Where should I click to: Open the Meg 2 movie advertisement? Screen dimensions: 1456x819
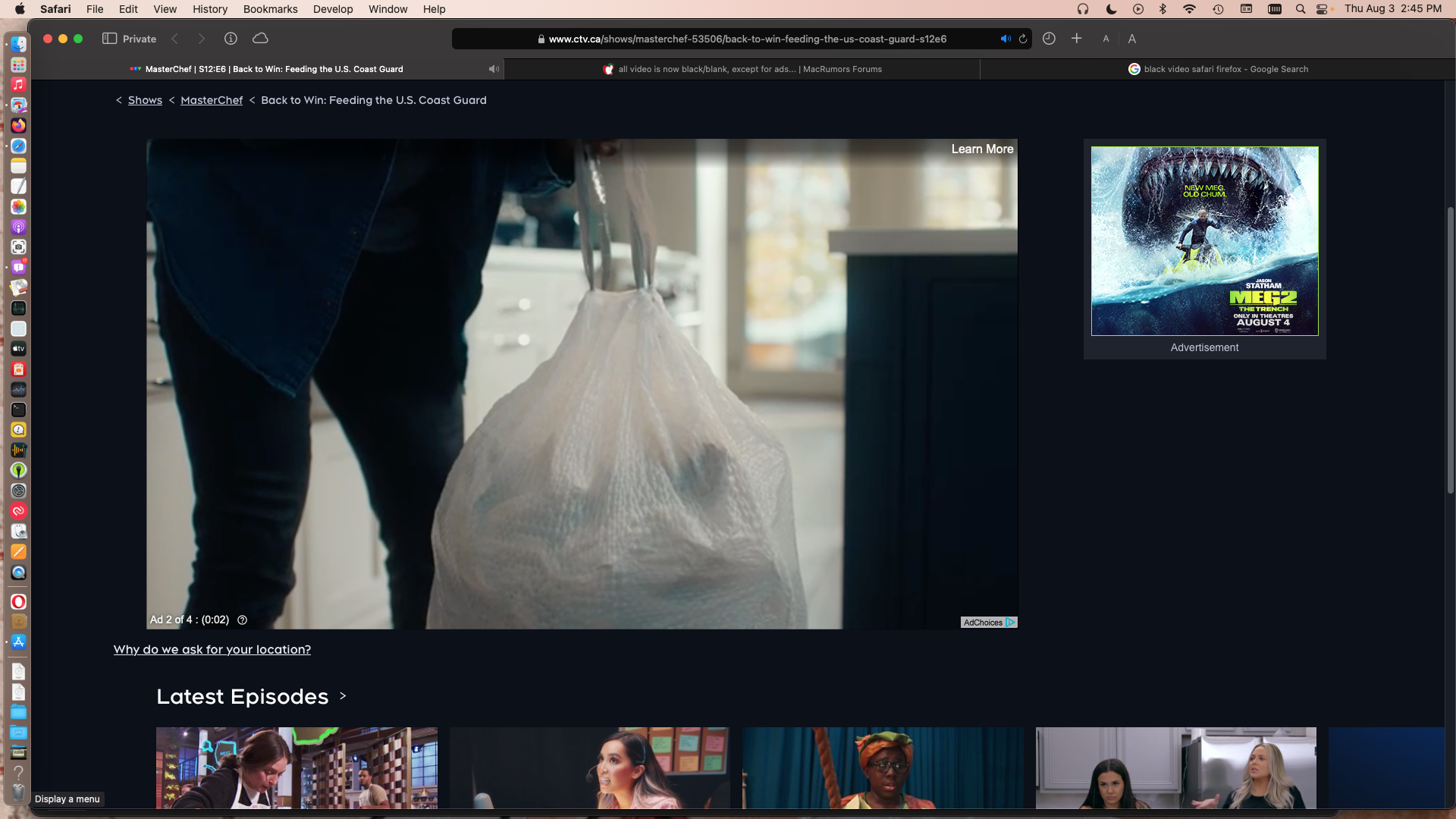pos(1204,241)
